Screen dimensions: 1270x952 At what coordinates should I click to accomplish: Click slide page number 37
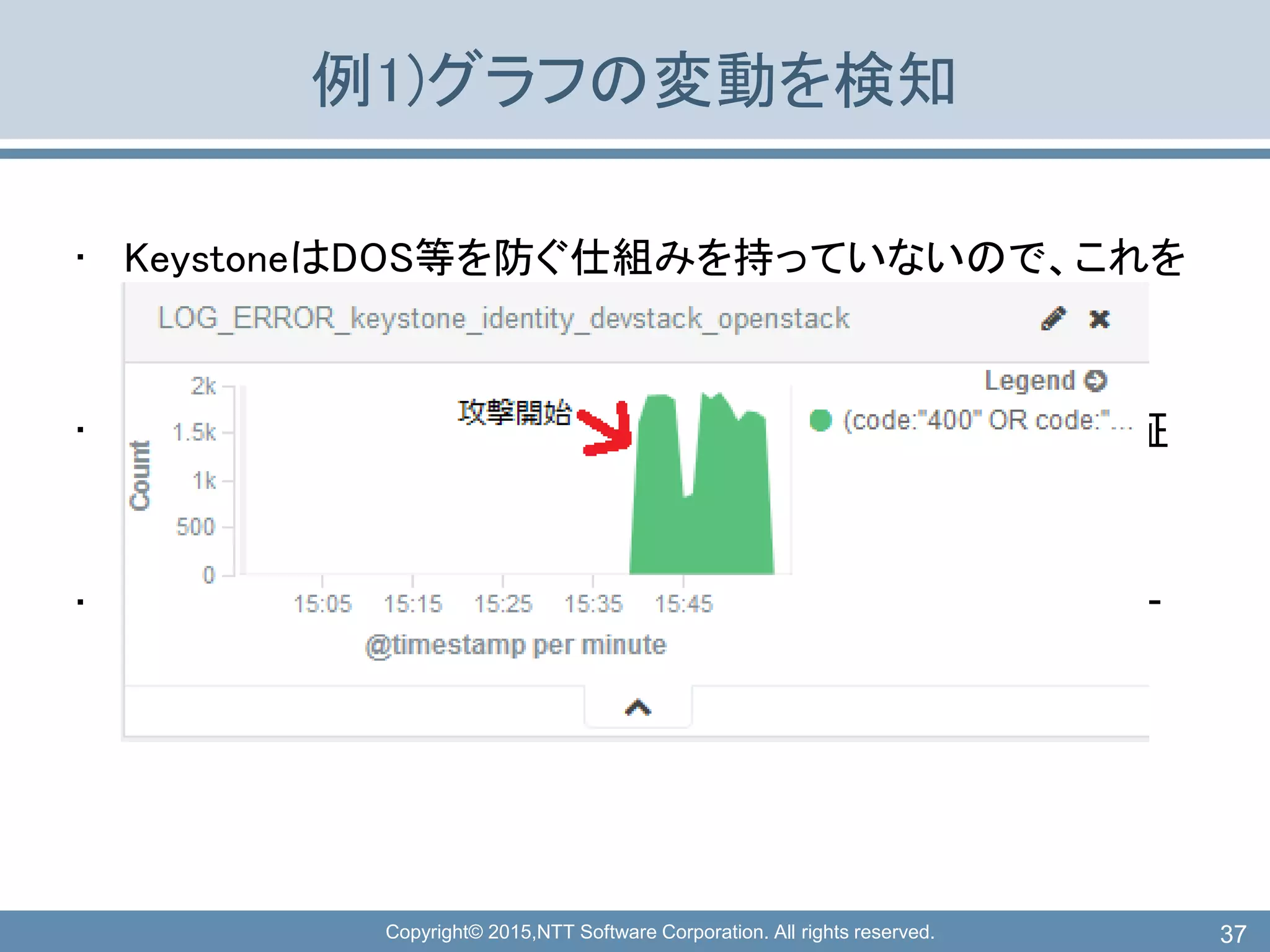pyautogui.click(x=1233, y=934)
